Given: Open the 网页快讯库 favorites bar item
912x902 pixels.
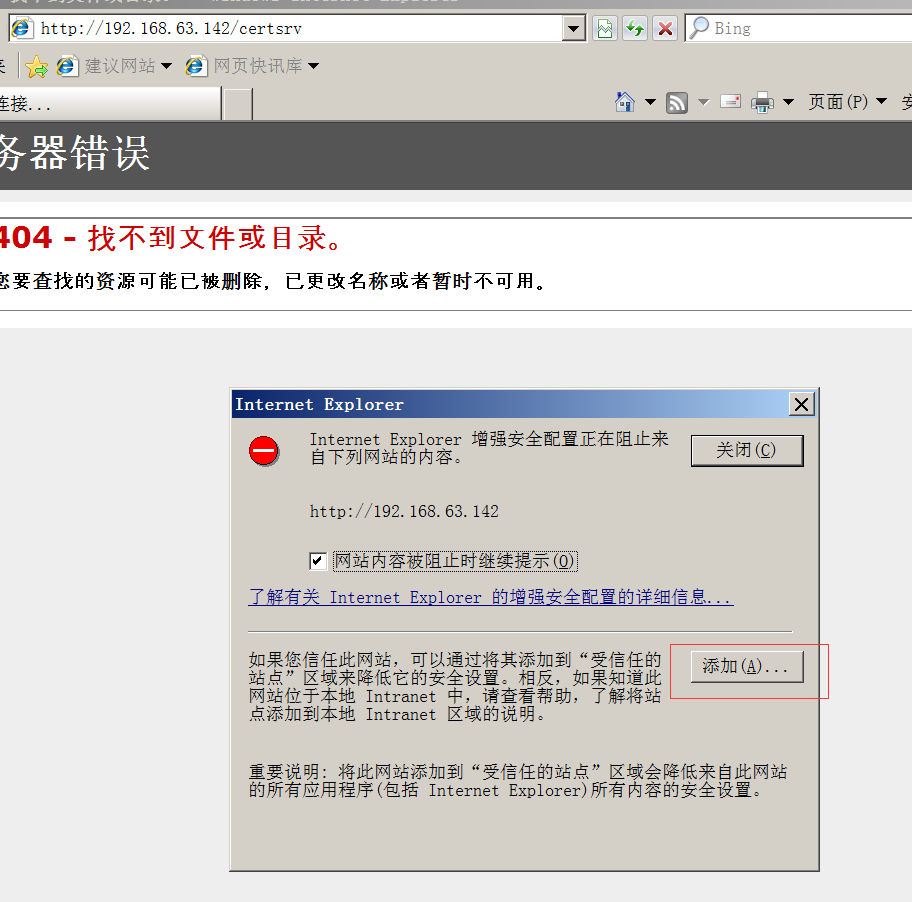Looking at the screenshot, I should point(252,66).
